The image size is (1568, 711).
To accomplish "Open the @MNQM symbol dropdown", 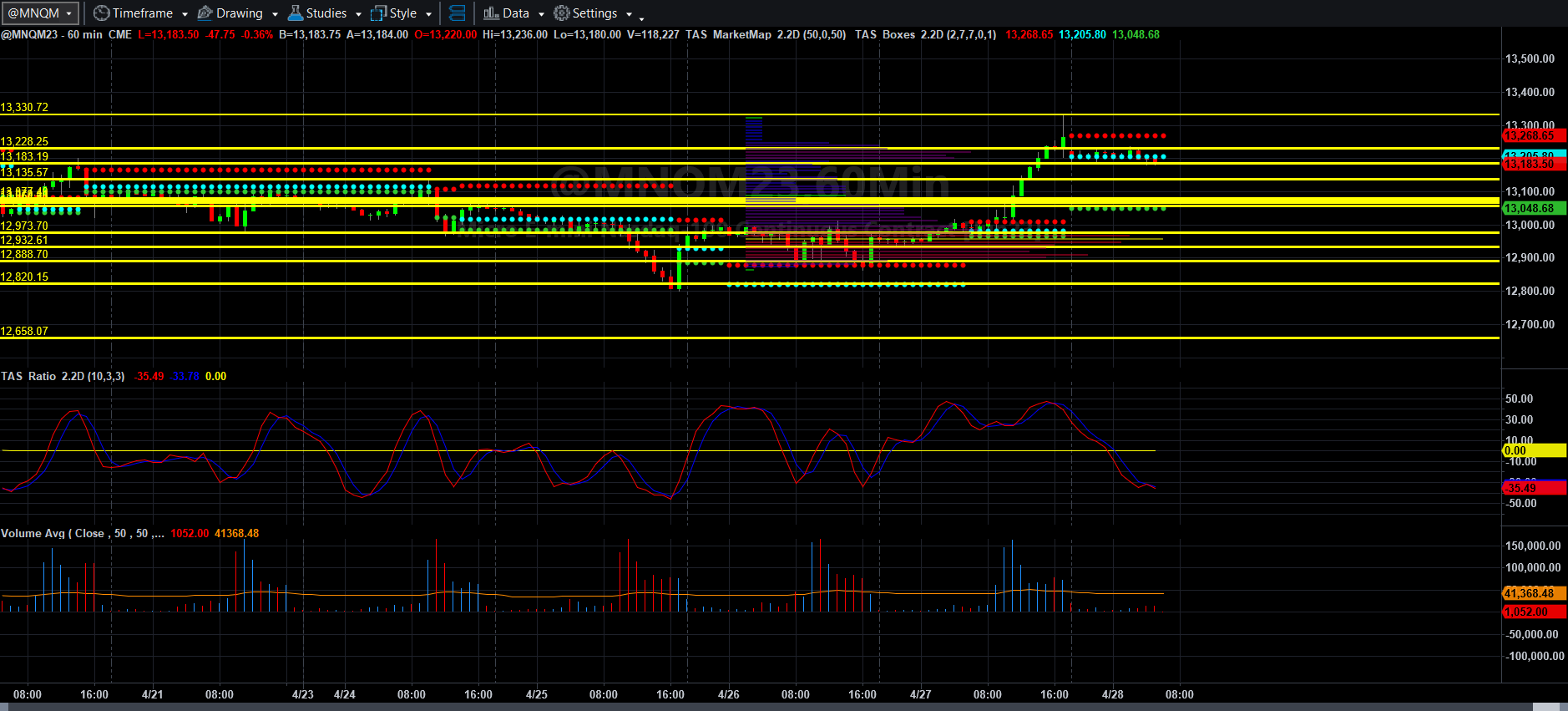I will [41, 13].
